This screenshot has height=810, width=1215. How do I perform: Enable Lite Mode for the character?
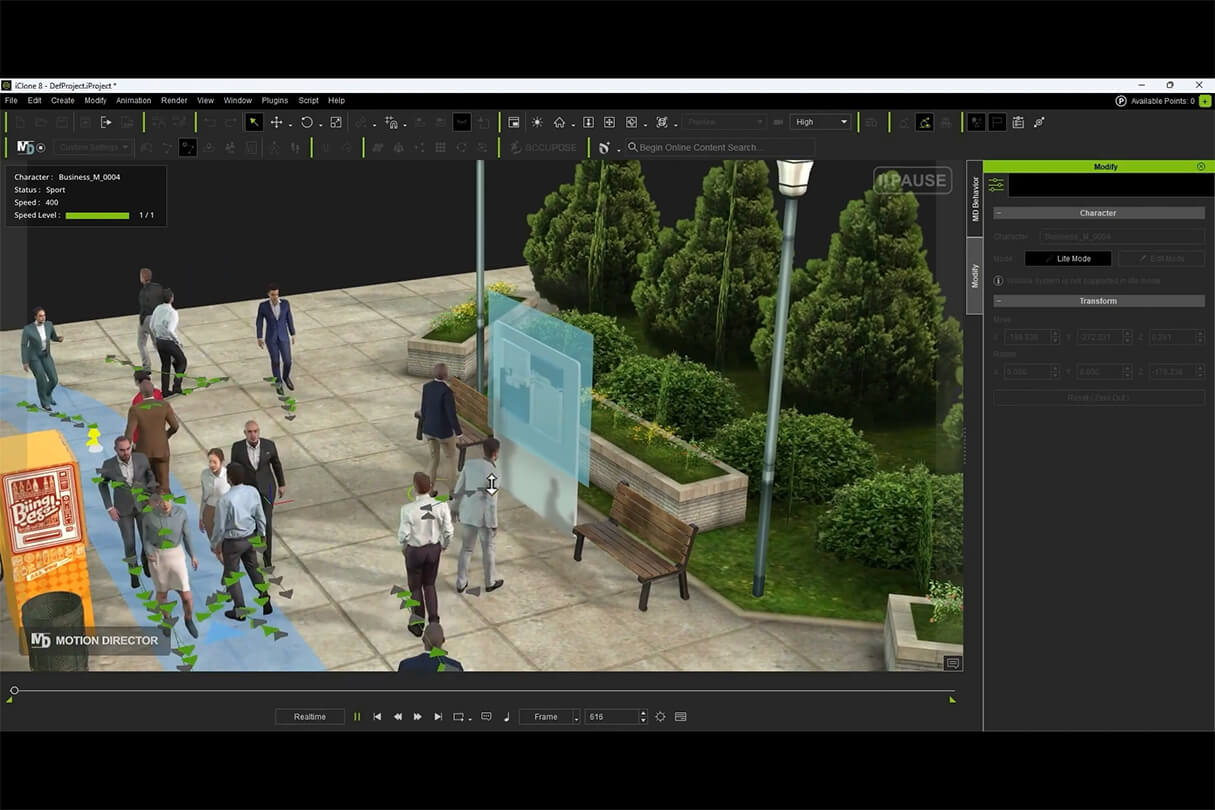1067,259
